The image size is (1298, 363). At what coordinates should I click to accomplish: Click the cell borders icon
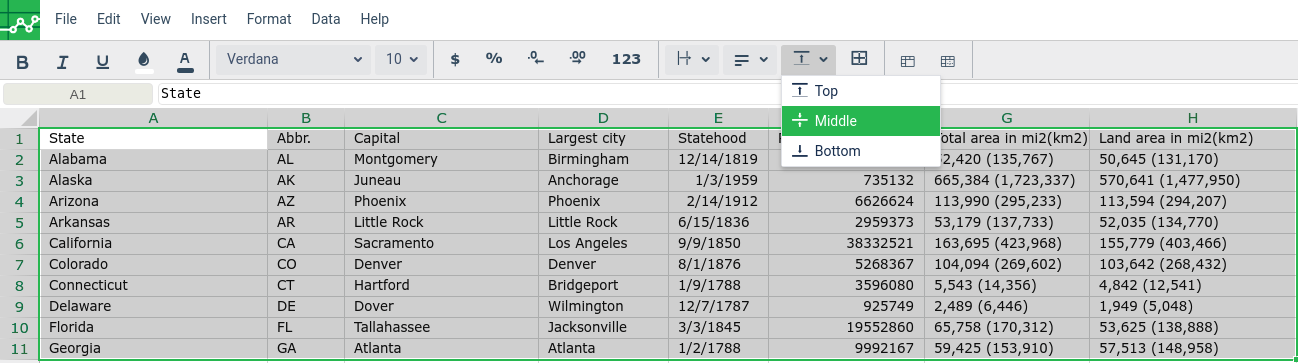coord(859,59)
